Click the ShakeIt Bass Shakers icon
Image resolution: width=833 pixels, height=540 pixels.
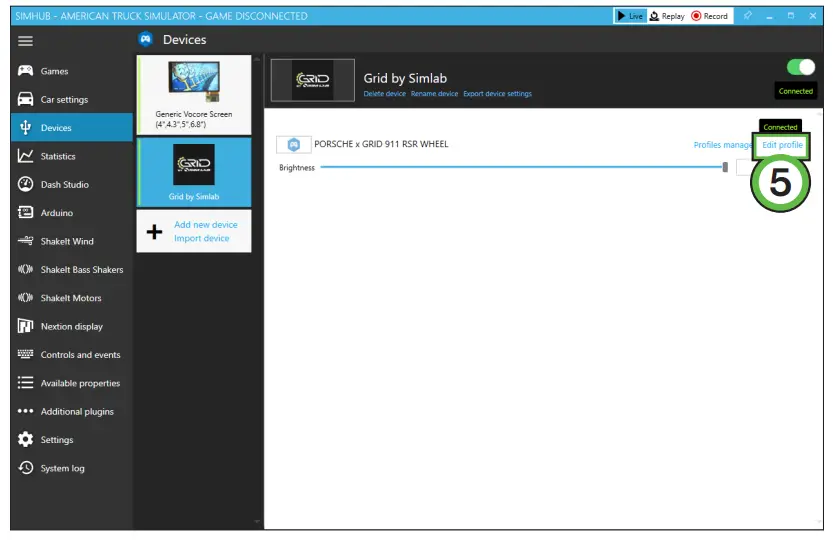(25, 269)
